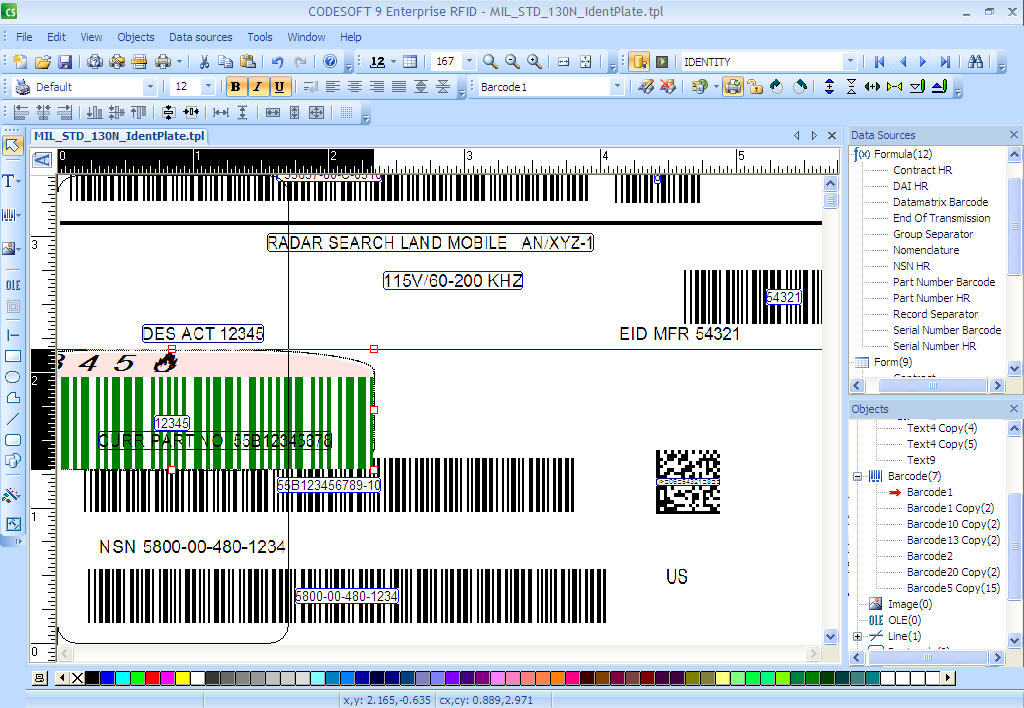Toggle the center text alignment

[355, 86]
